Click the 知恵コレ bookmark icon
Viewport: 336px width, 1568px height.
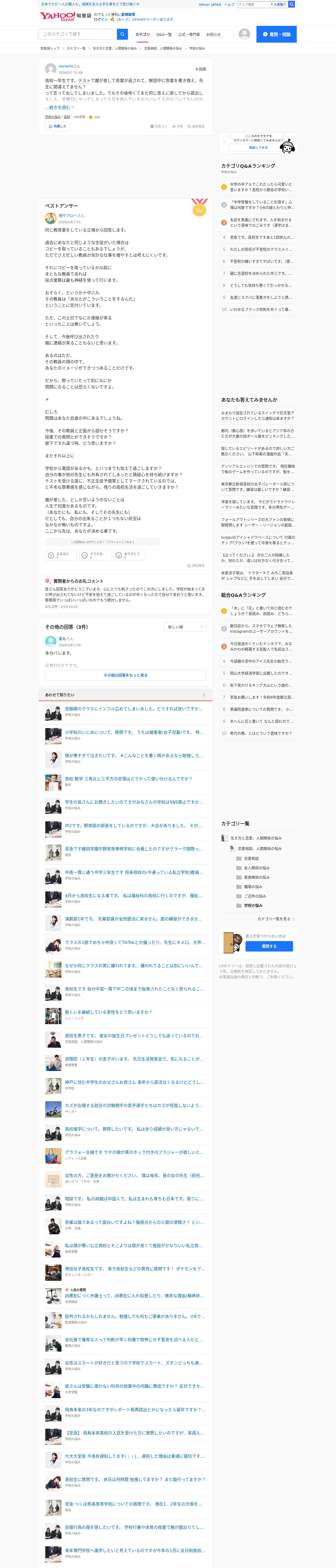point(152,126)
